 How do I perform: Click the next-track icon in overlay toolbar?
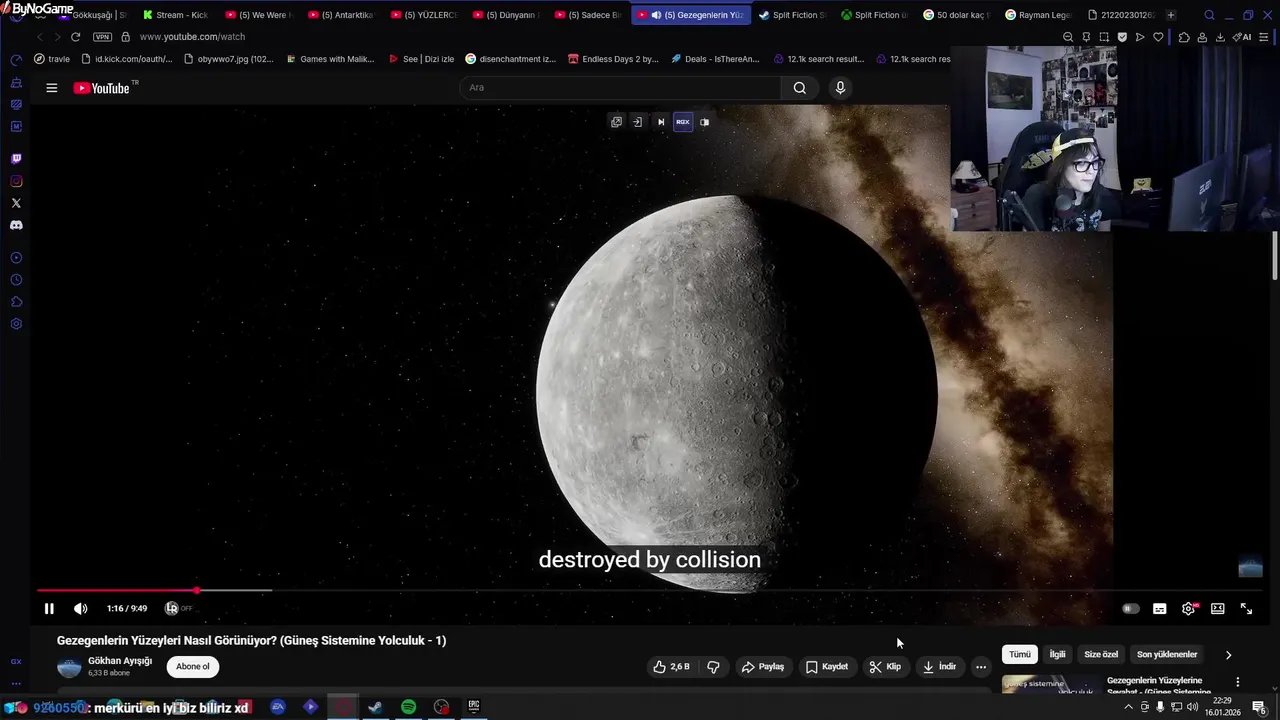(660, 122)
